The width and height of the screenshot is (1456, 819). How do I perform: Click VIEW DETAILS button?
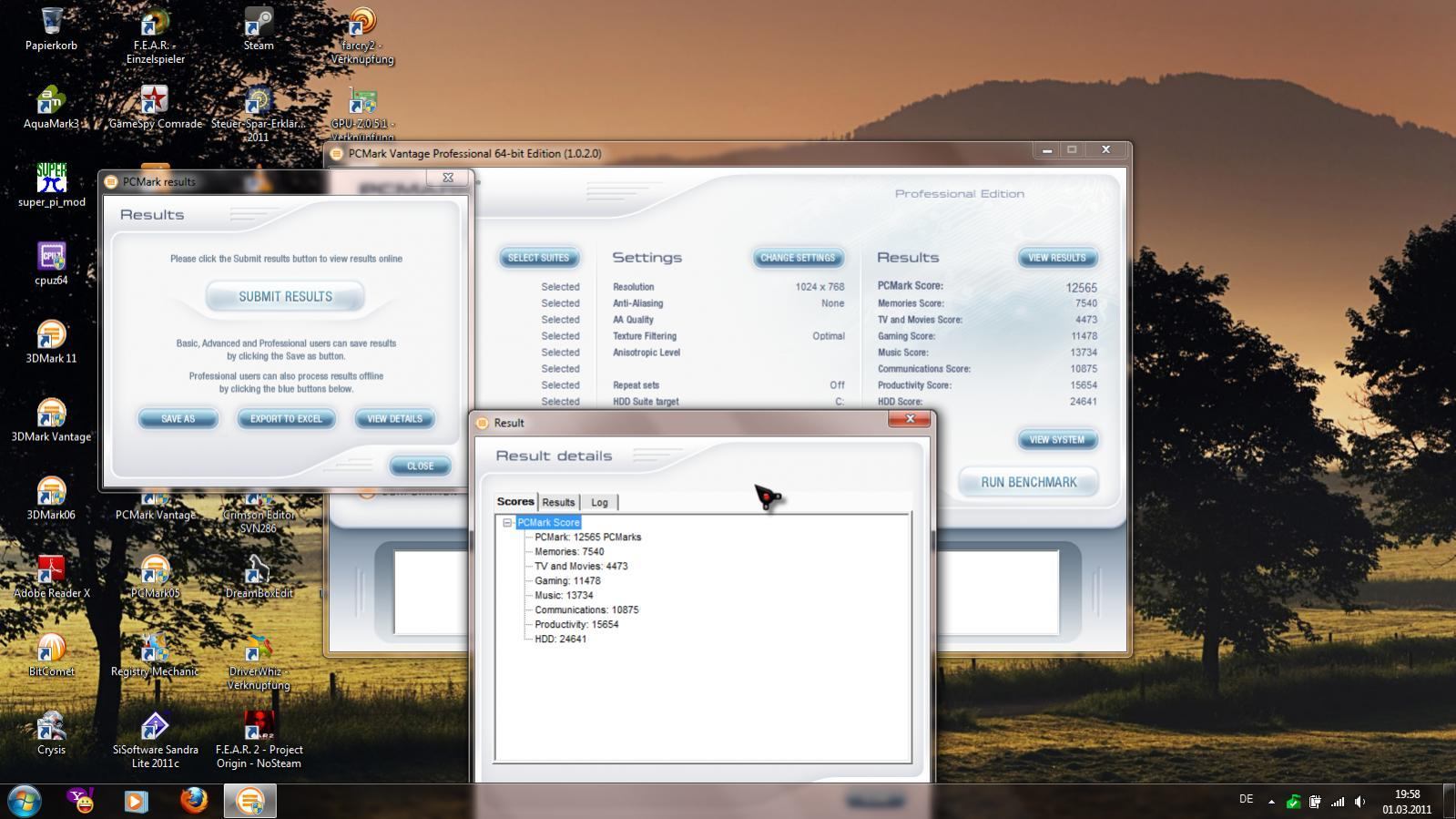(x=394, y=419)
